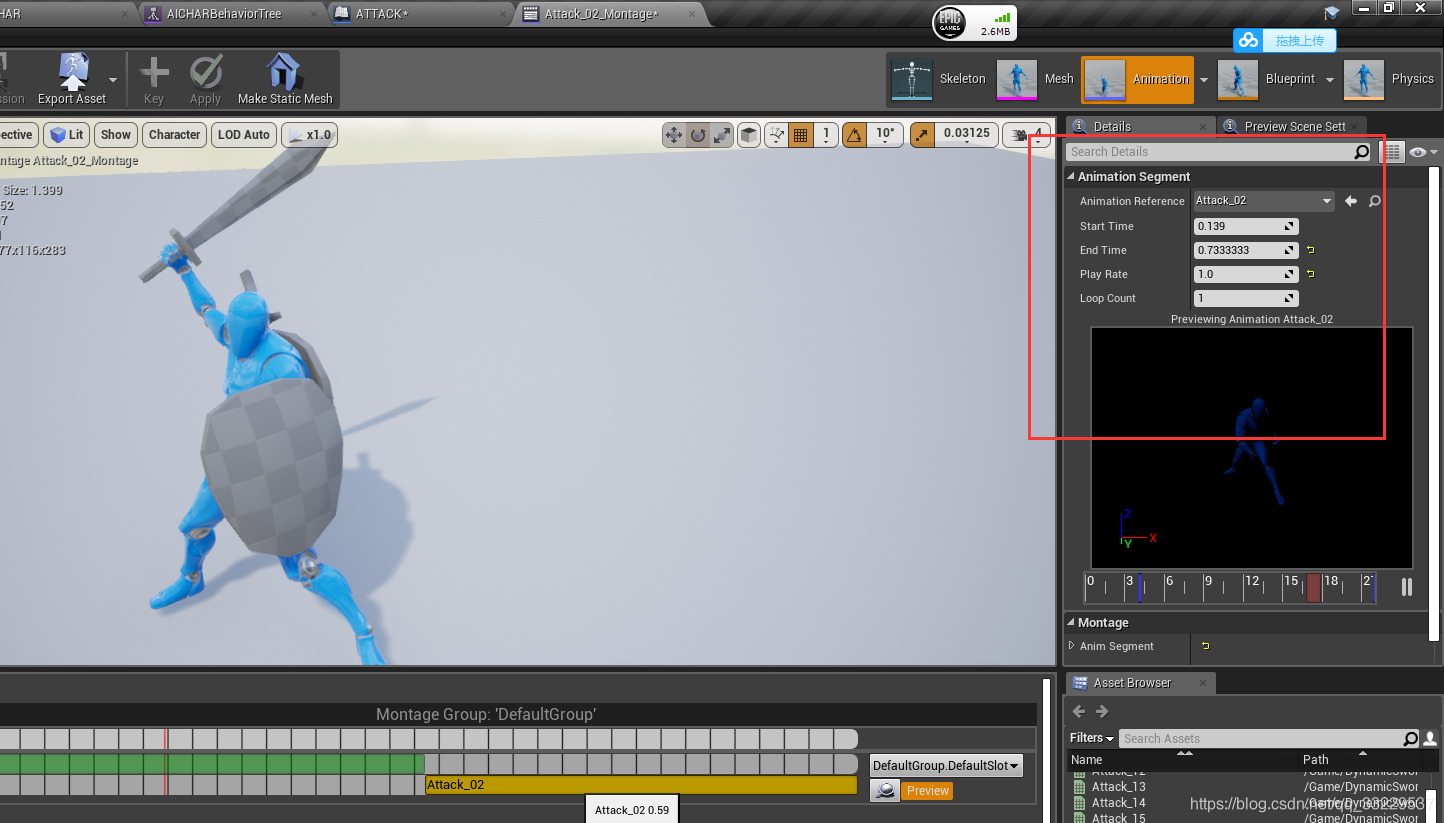
Task: Open details view options eye menu
Action: (x=1422, y=152)
